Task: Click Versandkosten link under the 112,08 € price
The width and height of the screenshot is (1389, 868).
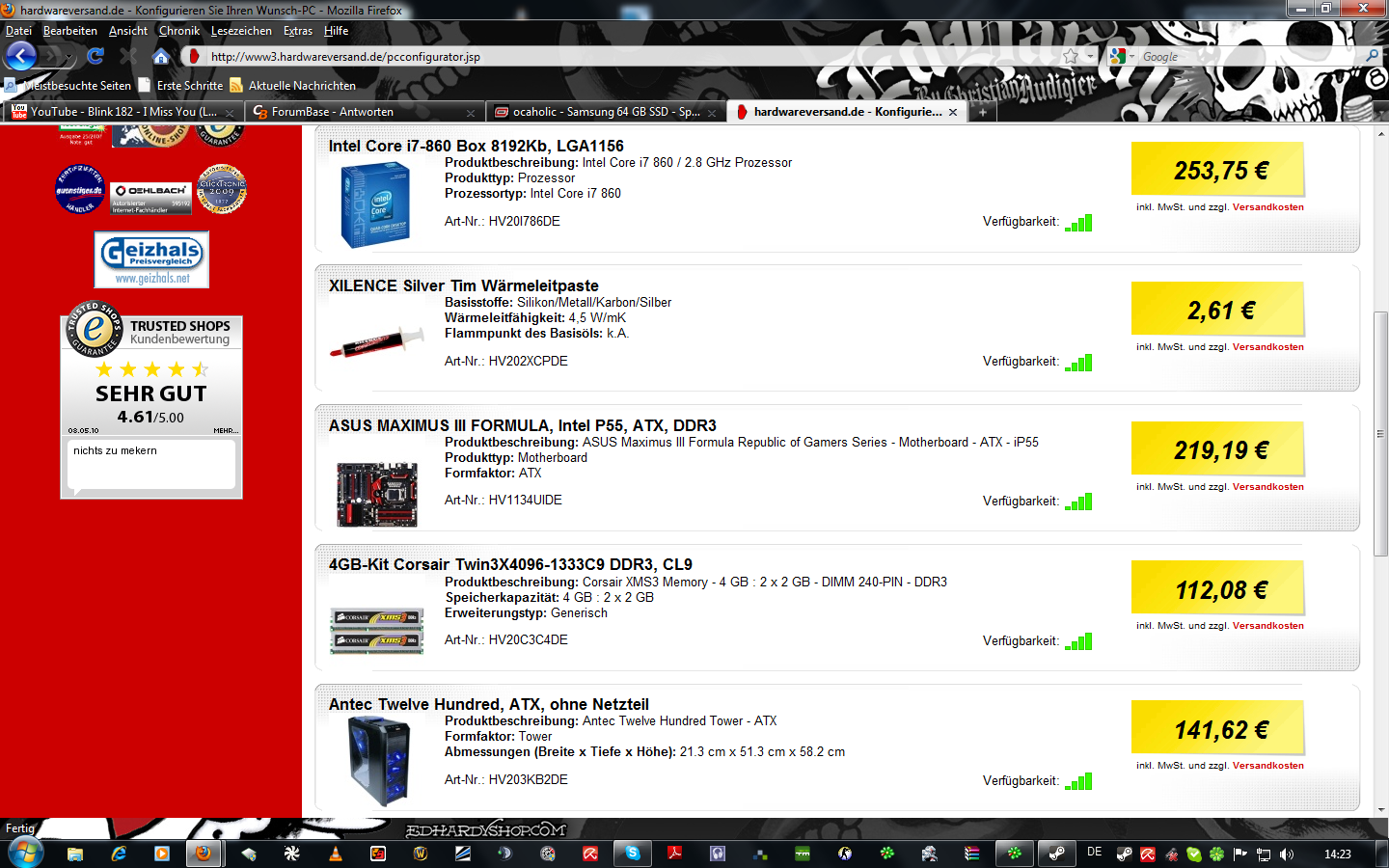Action: [x=1267, y=626]
